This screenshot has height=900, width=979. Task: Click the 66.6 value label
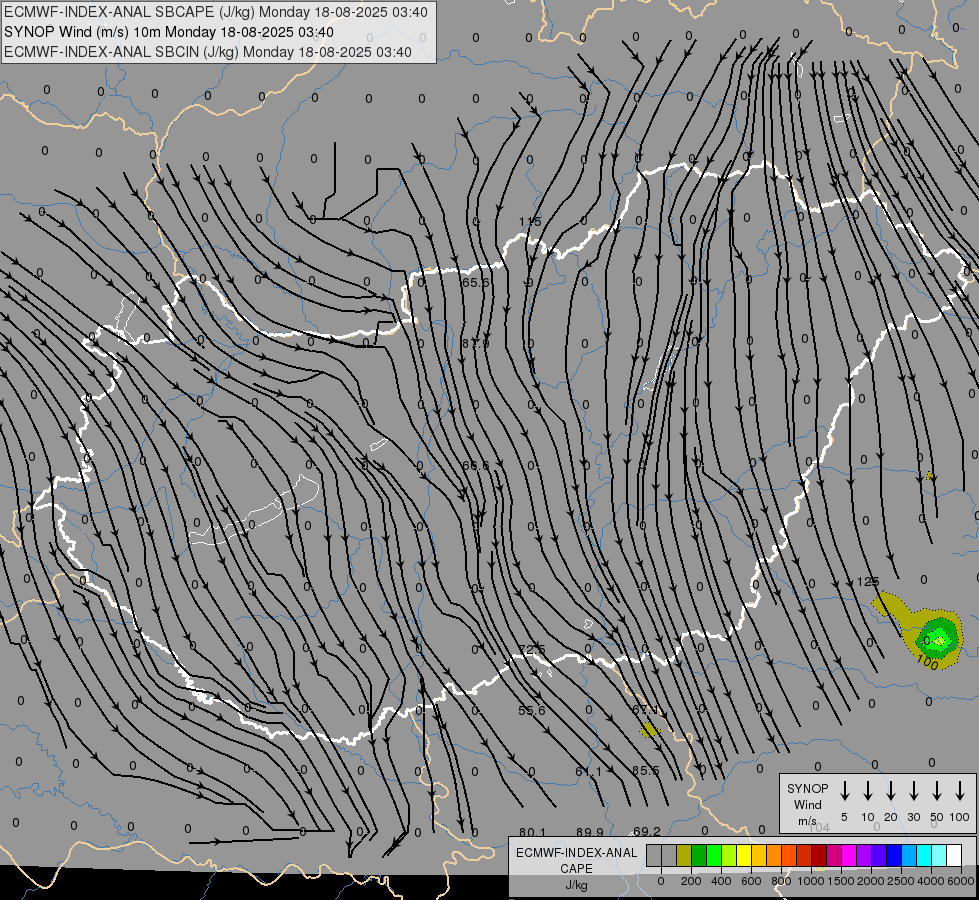(475, 465)
